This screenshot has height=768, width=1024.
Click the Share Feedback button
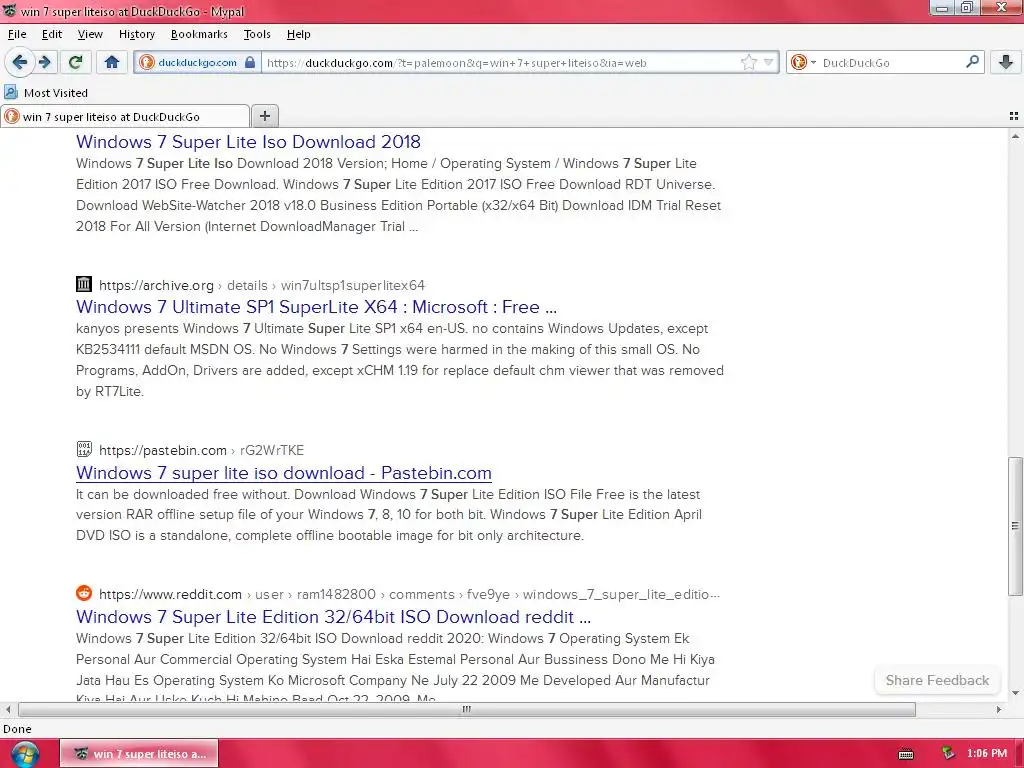937,680
